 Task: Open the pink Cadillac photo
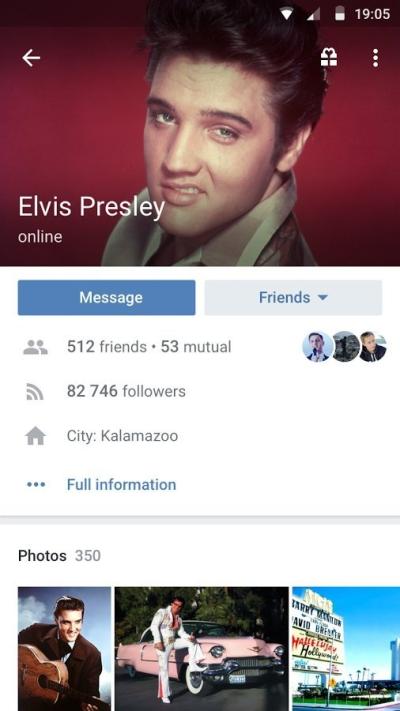coord(201,649)
